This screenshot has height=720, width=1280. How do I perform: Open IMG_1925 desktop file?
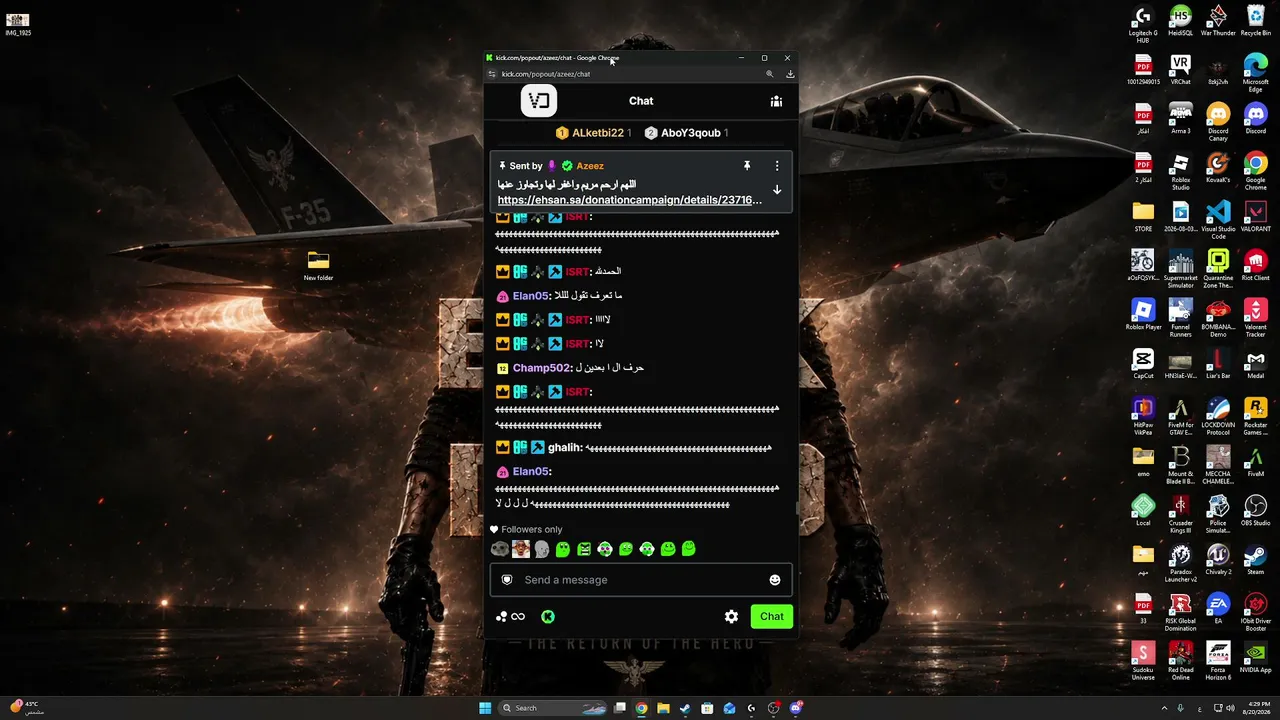coord(18,24)
